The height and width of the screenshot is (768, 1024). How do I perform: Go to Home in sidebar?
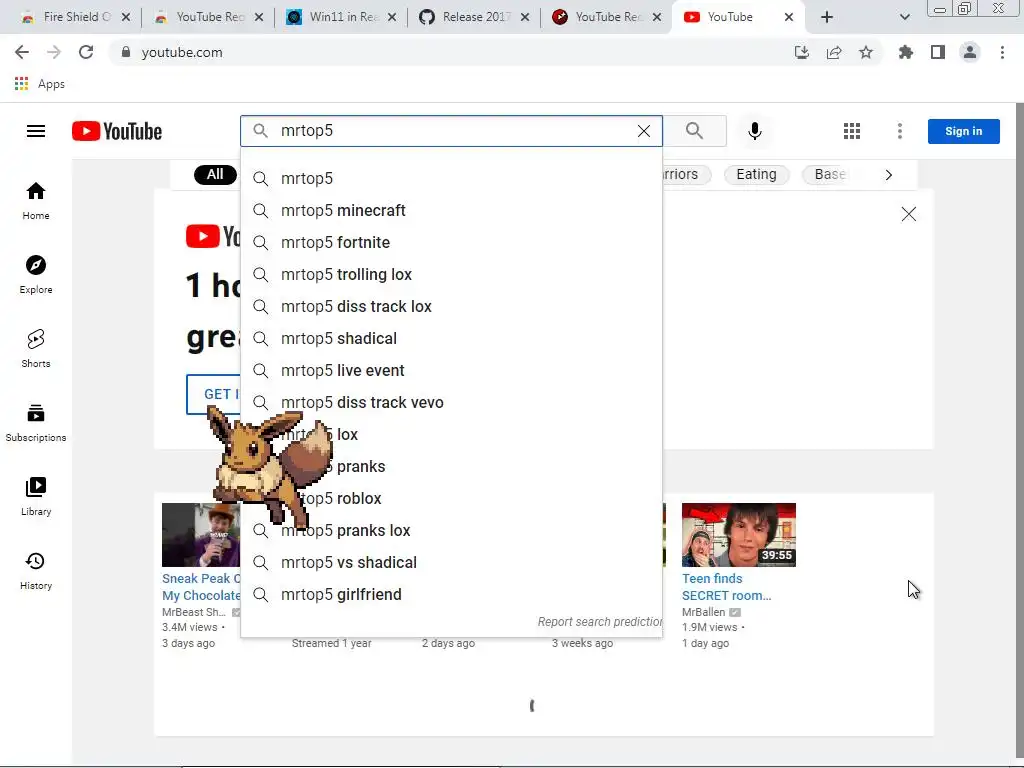[x=36, y=201]
